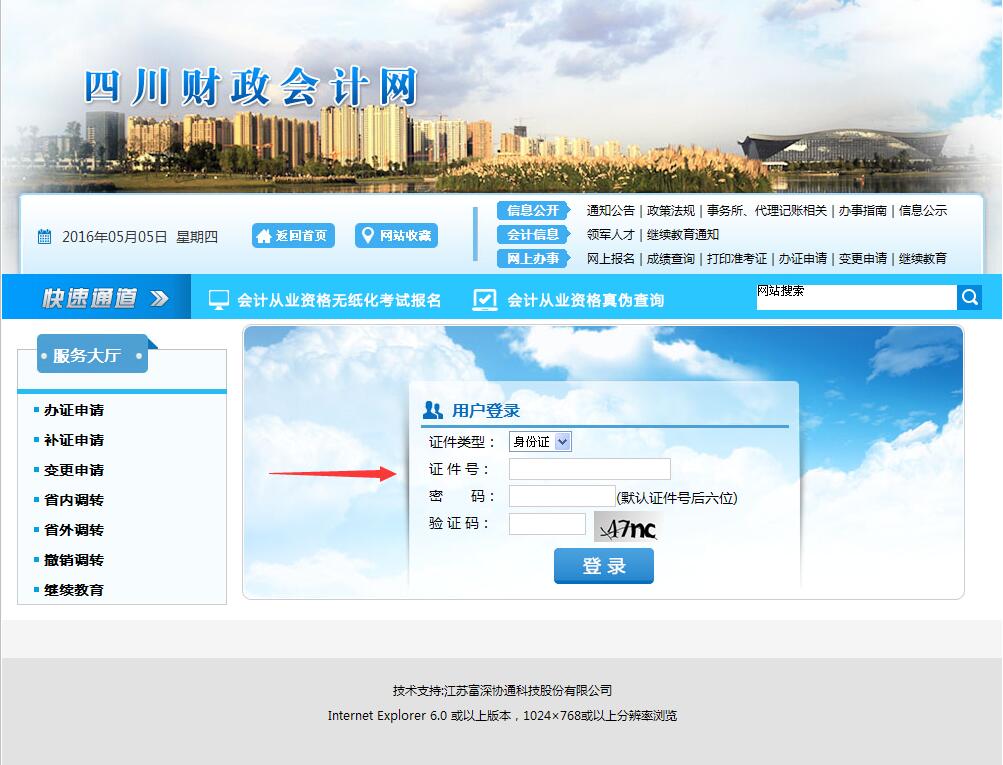Screen dimensions: 1003x765
Task: Refresh the captcha image 47nc
Action: point(628,527)
